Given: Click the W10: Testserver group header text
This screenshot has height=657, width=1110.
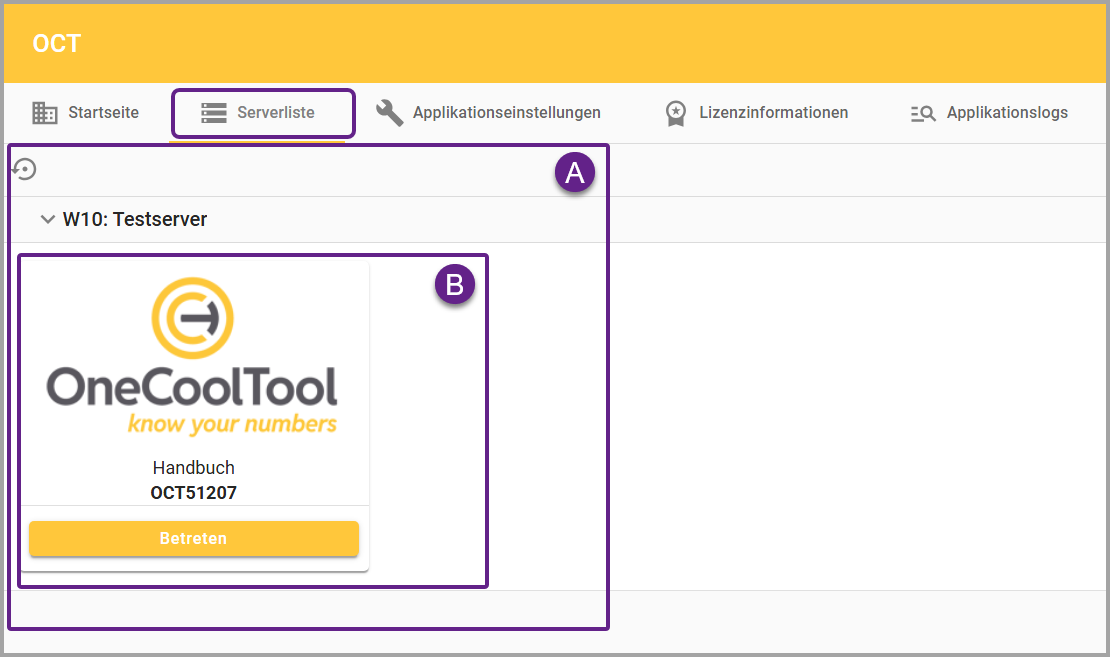Looking at the screenshot, I should pyautogui.click(x=135, y=219).
